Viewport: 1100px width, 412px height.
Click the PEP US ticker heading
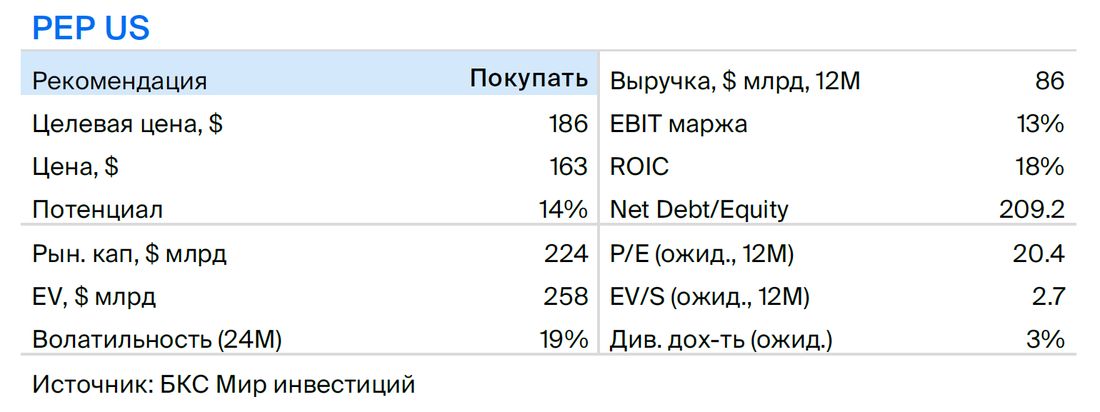coord(91,28)
